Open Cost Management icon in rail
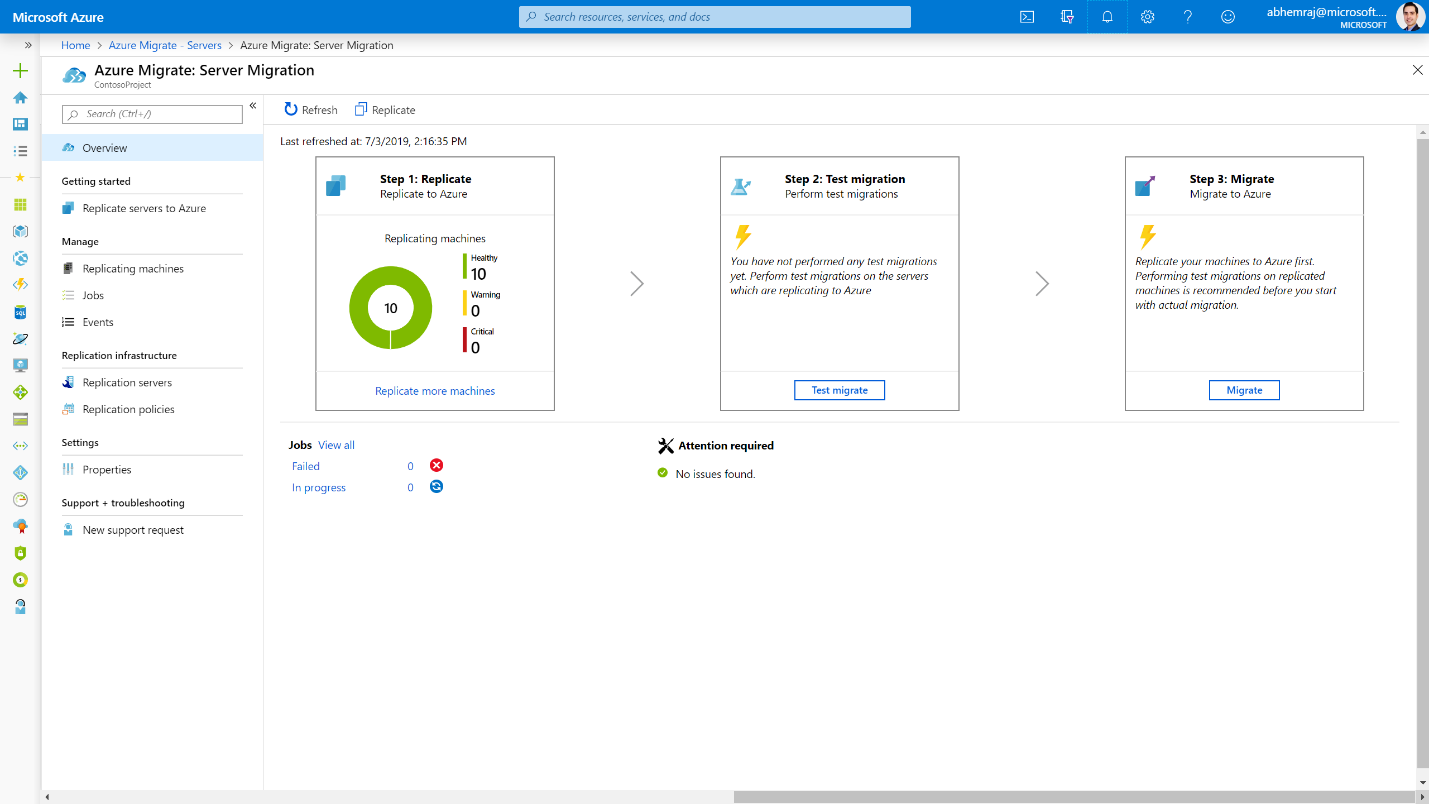The image size is (1429, 804). 20,580
